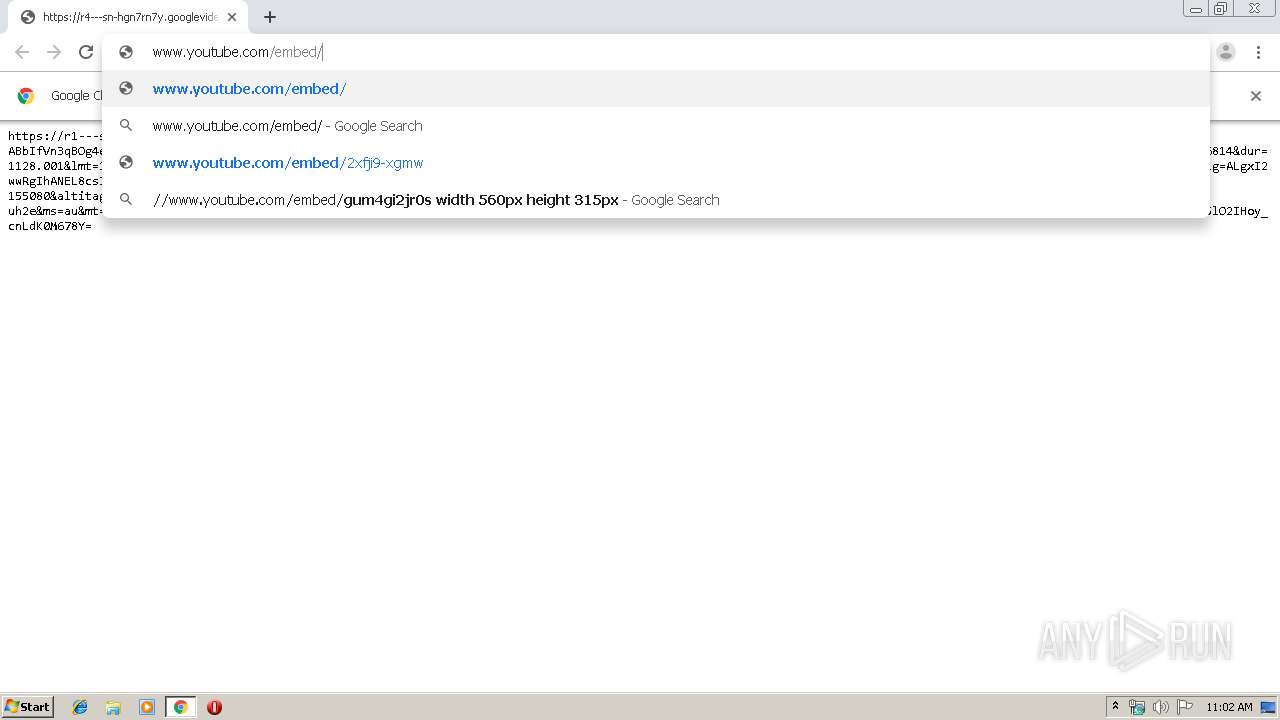Click the Show desktop button

coord(1269,707)
